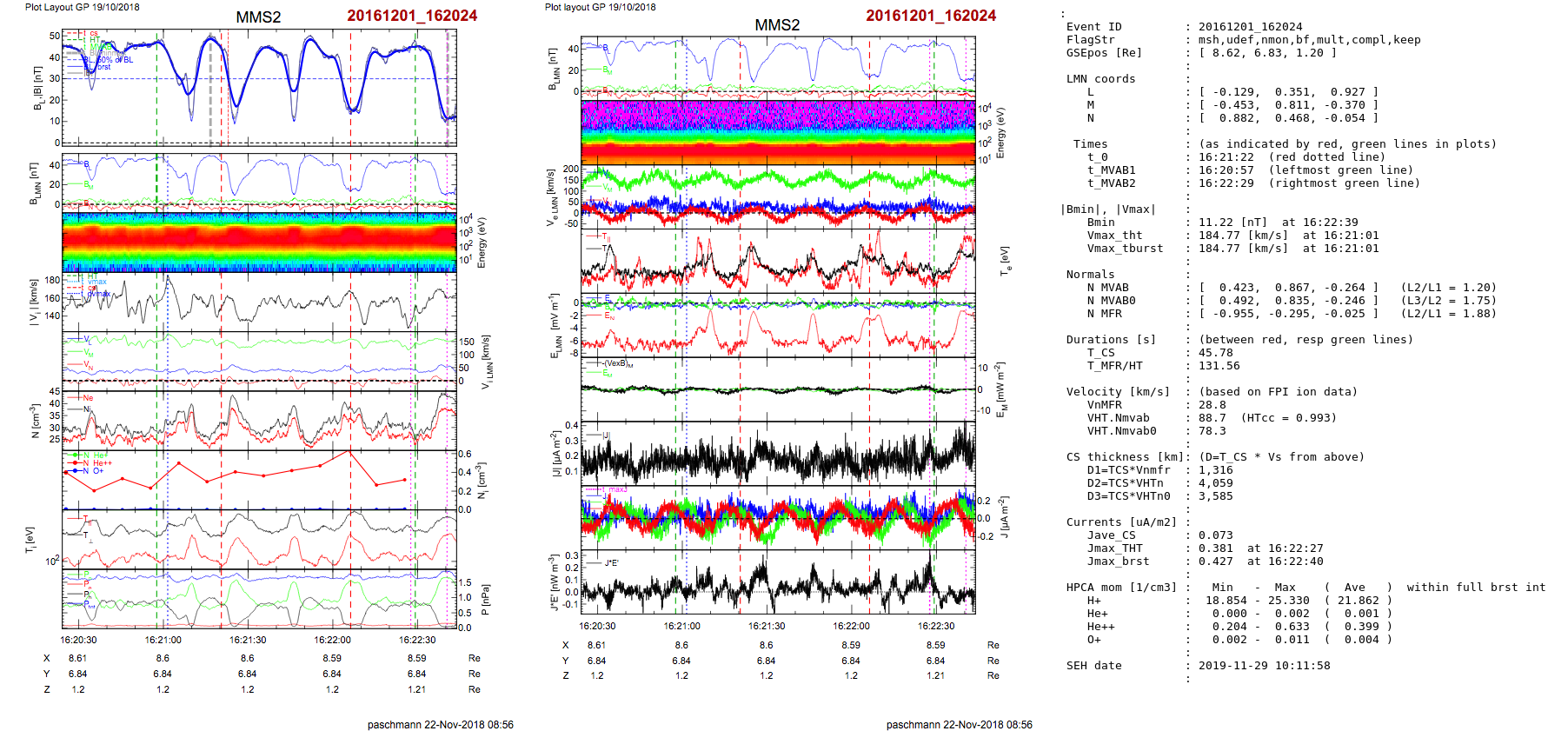Click the GSEpos [Re] coordinates value
Screen dimensions: 1568x731
coord(1267,53)
